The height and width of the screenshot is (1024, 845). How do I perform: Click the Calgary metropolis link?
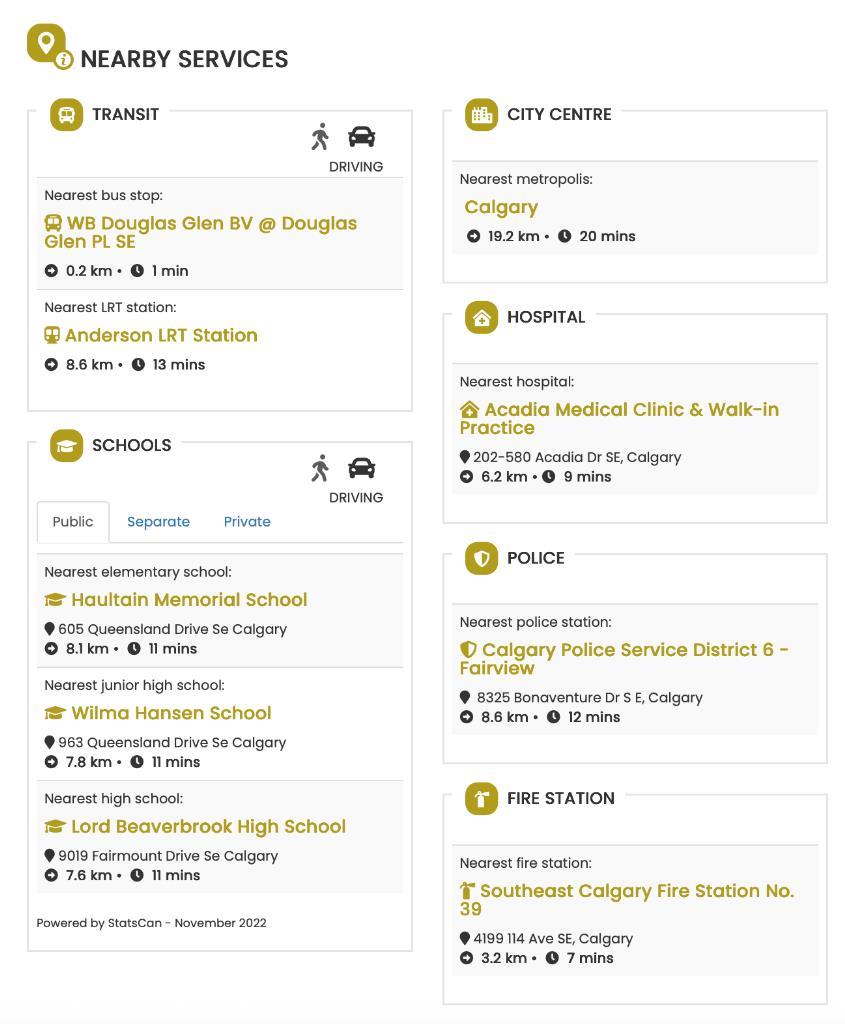pyautogui.click(x=501, y=208)
